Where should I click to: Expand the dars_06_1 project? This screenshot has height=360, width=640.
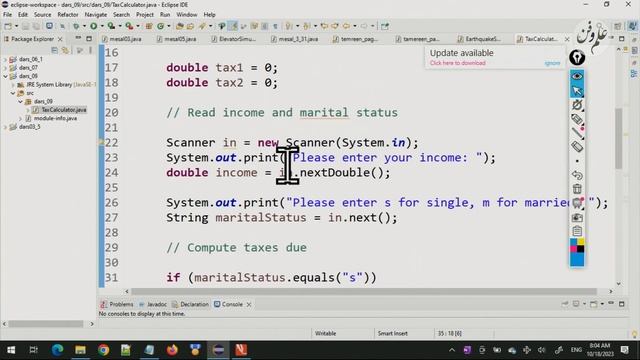click(5, 59)
